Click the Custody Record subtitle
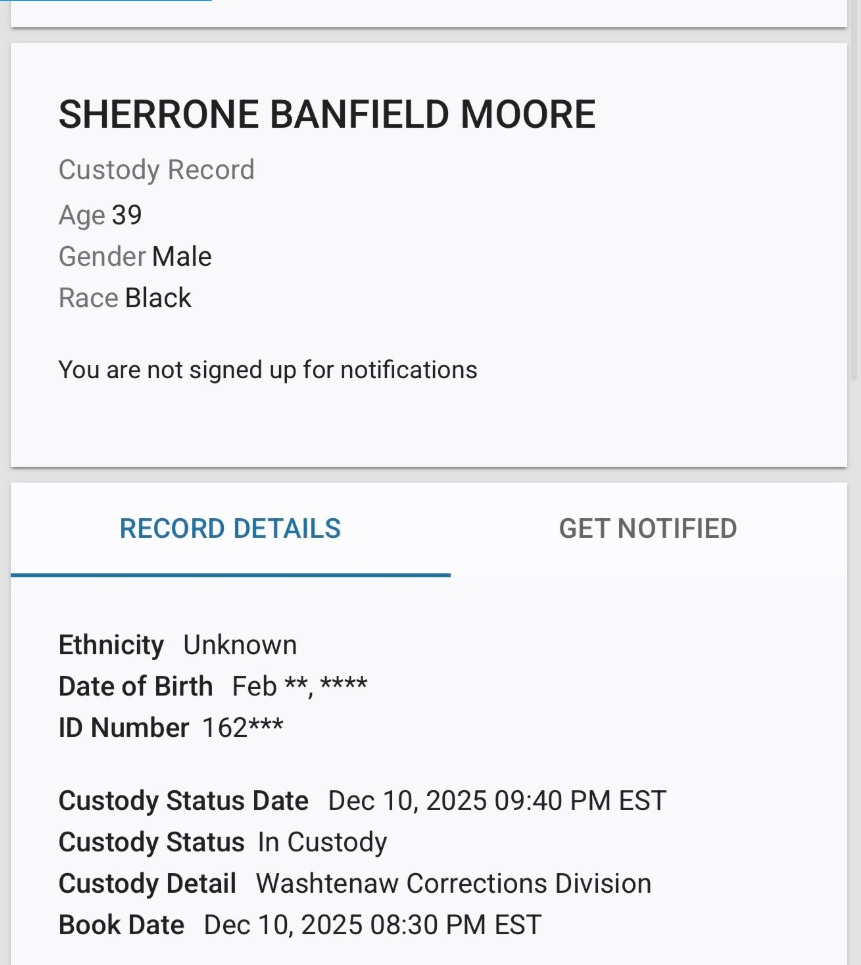 156,170
